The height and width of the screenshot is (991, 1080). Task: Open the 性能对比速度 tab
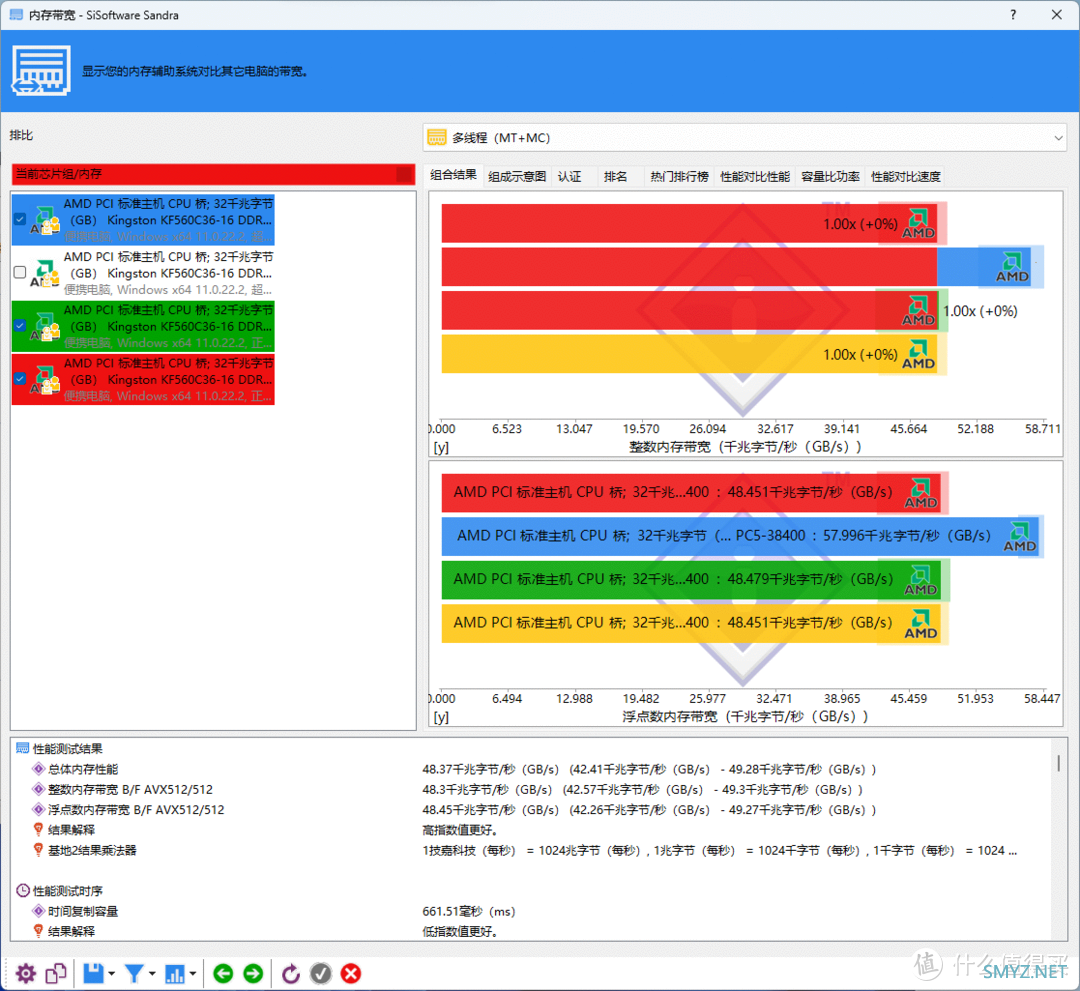[906, 176]
